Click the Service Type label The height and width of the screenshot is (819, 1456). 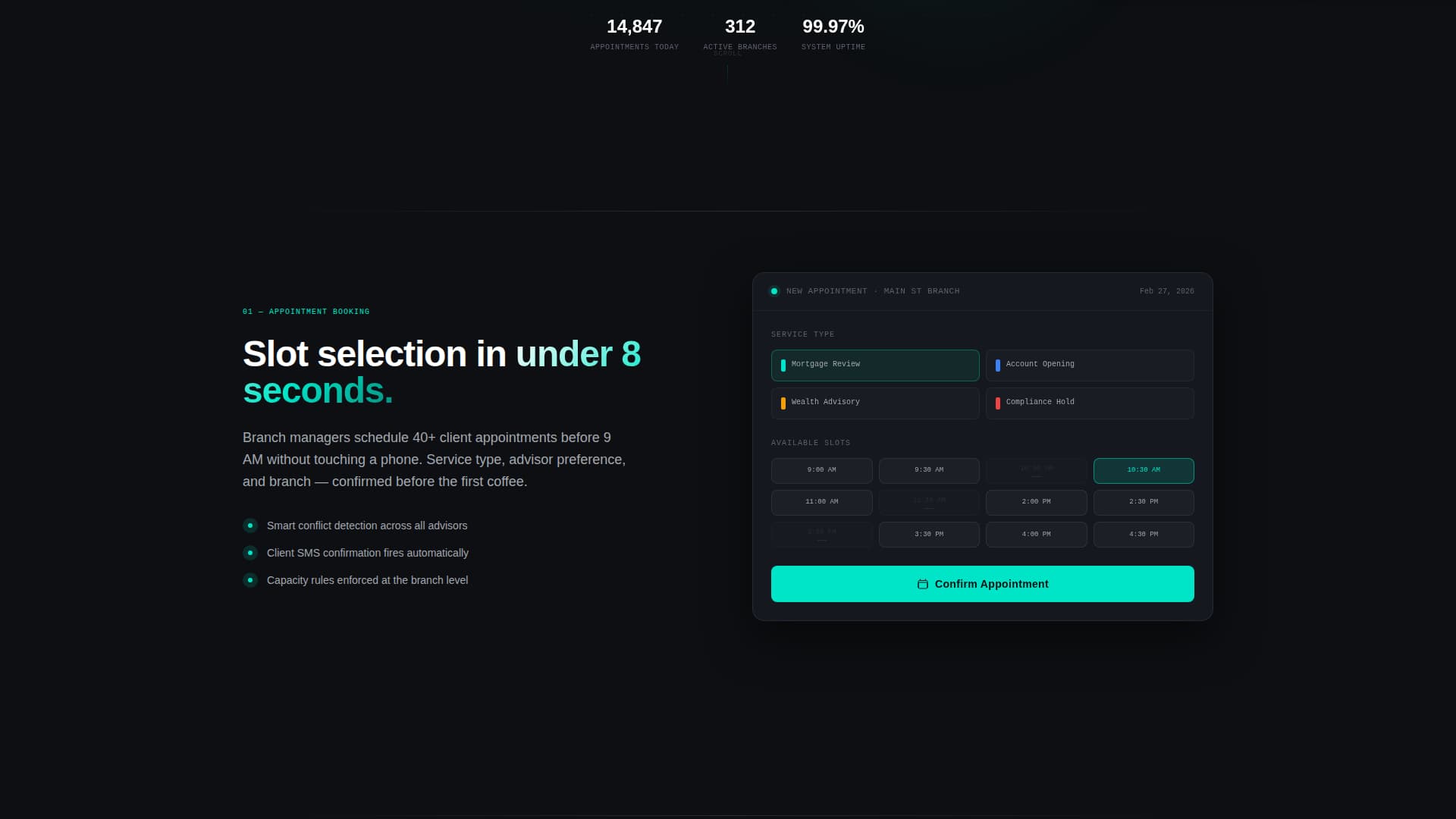802,334
